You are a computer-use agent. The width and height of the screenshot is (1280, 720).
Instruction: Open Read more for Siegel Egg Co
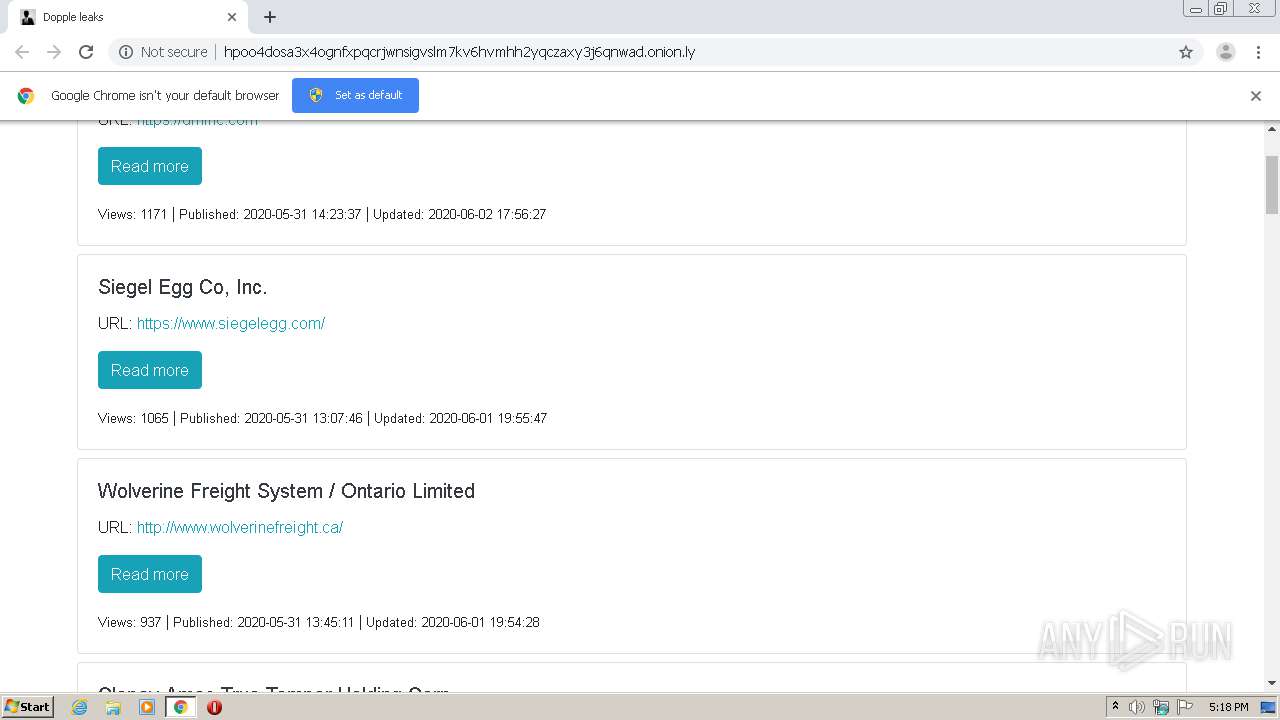point(150,370)
